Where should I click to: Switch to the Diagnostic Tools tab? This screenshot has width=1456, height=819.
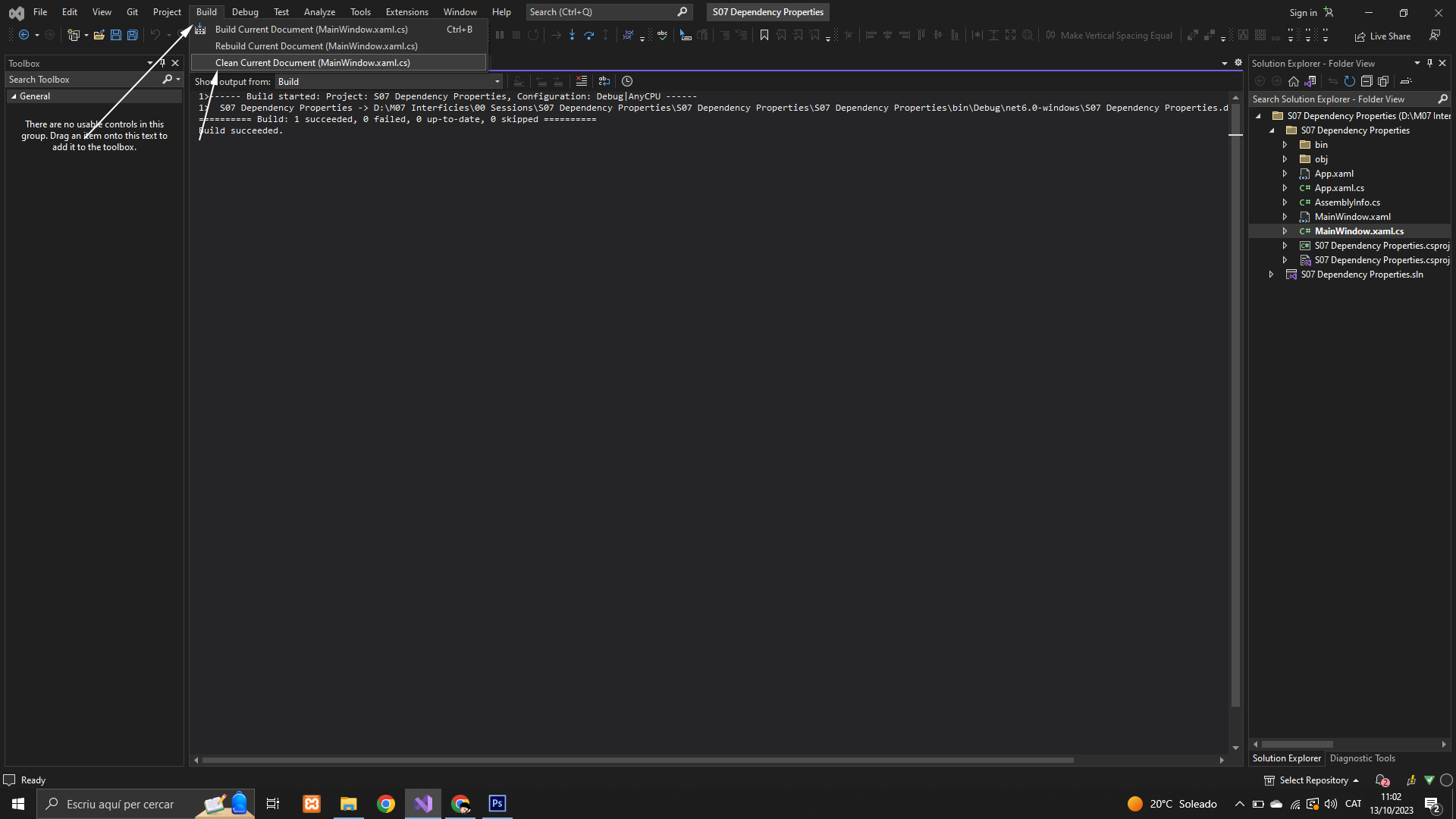click(x=1362, y=758)
